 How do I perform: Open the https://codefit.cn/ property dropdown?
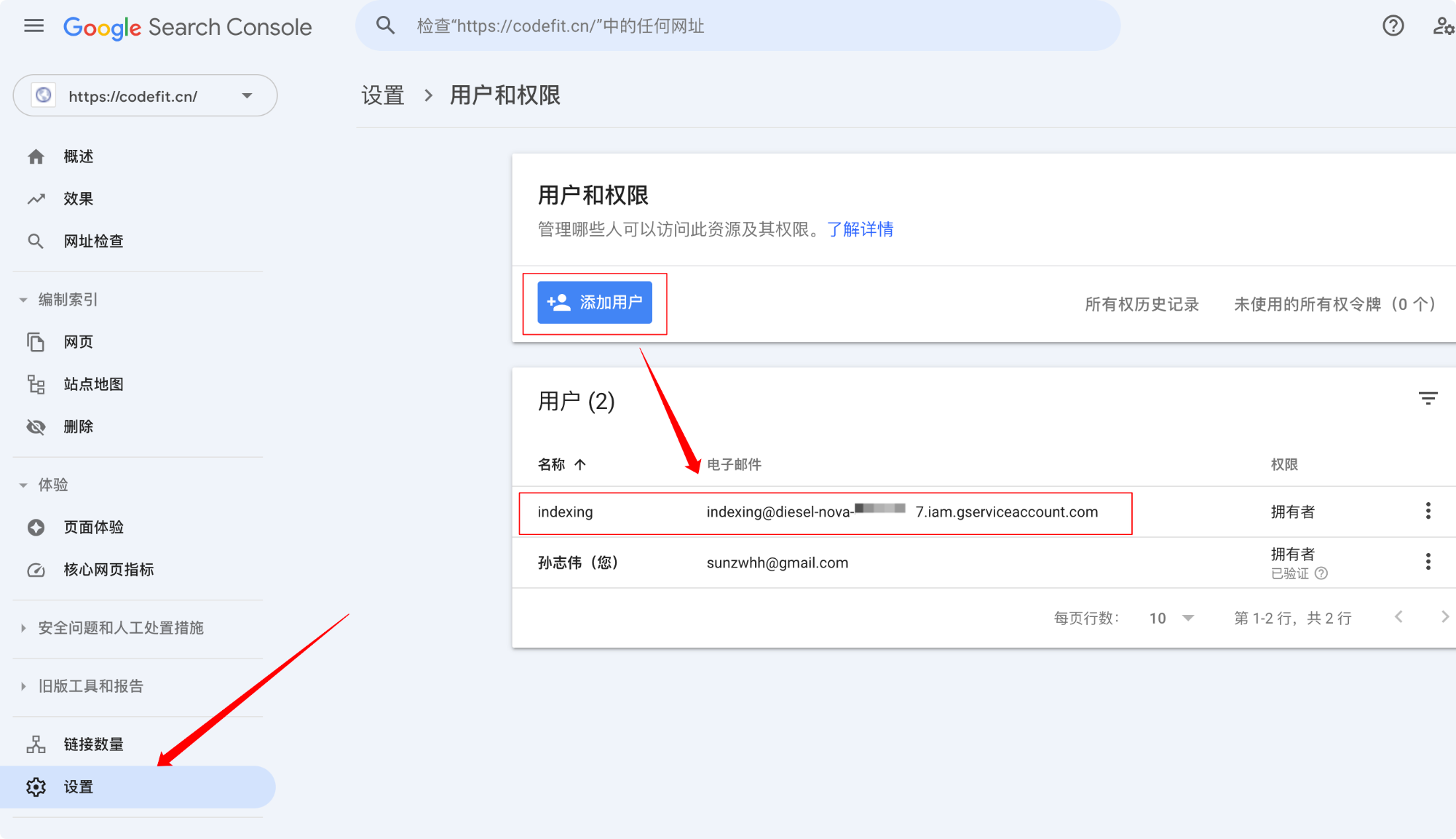145,95
